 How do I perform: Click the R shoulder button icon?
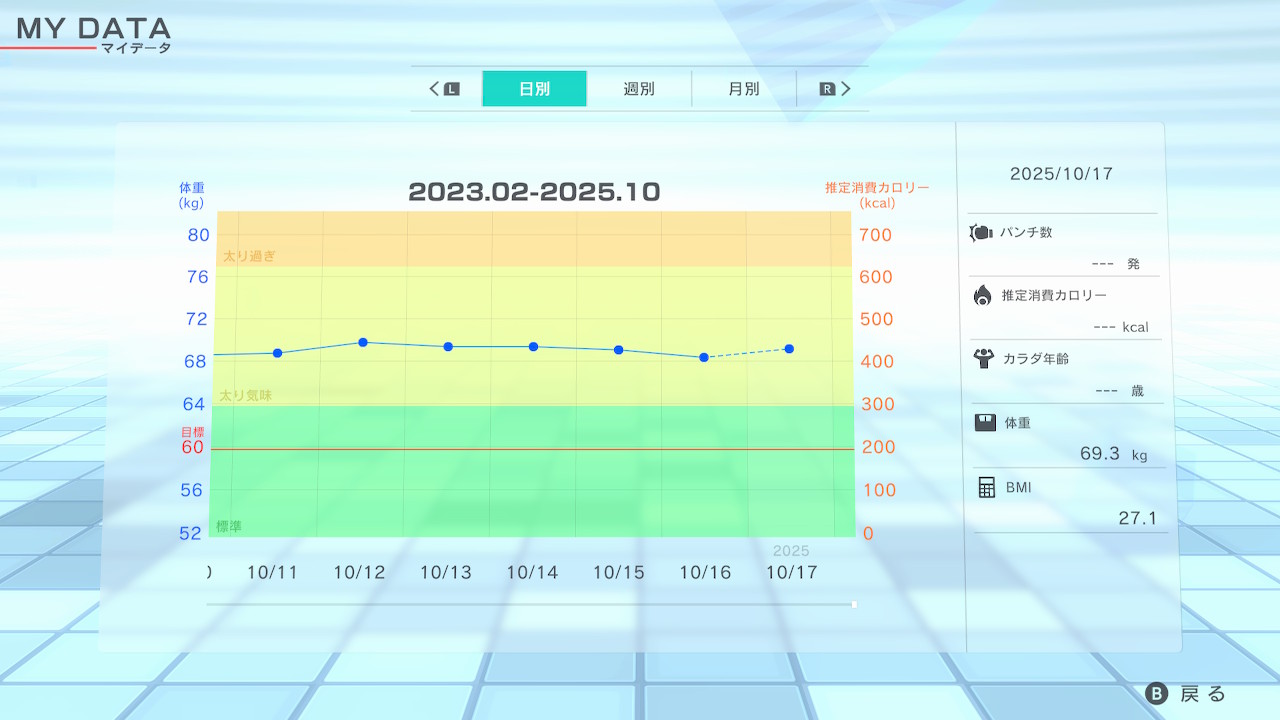click(827, 89)
